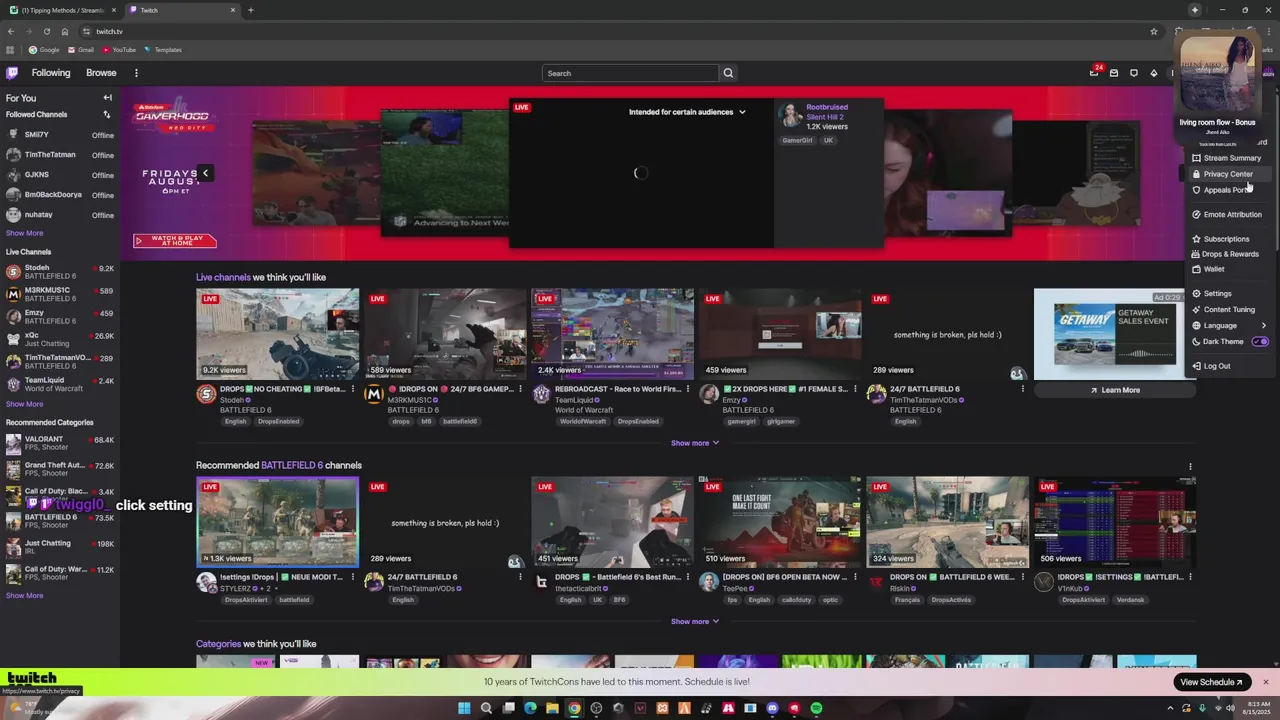Open Chrome from the Windows taskbar

click(x=574, y=709)
